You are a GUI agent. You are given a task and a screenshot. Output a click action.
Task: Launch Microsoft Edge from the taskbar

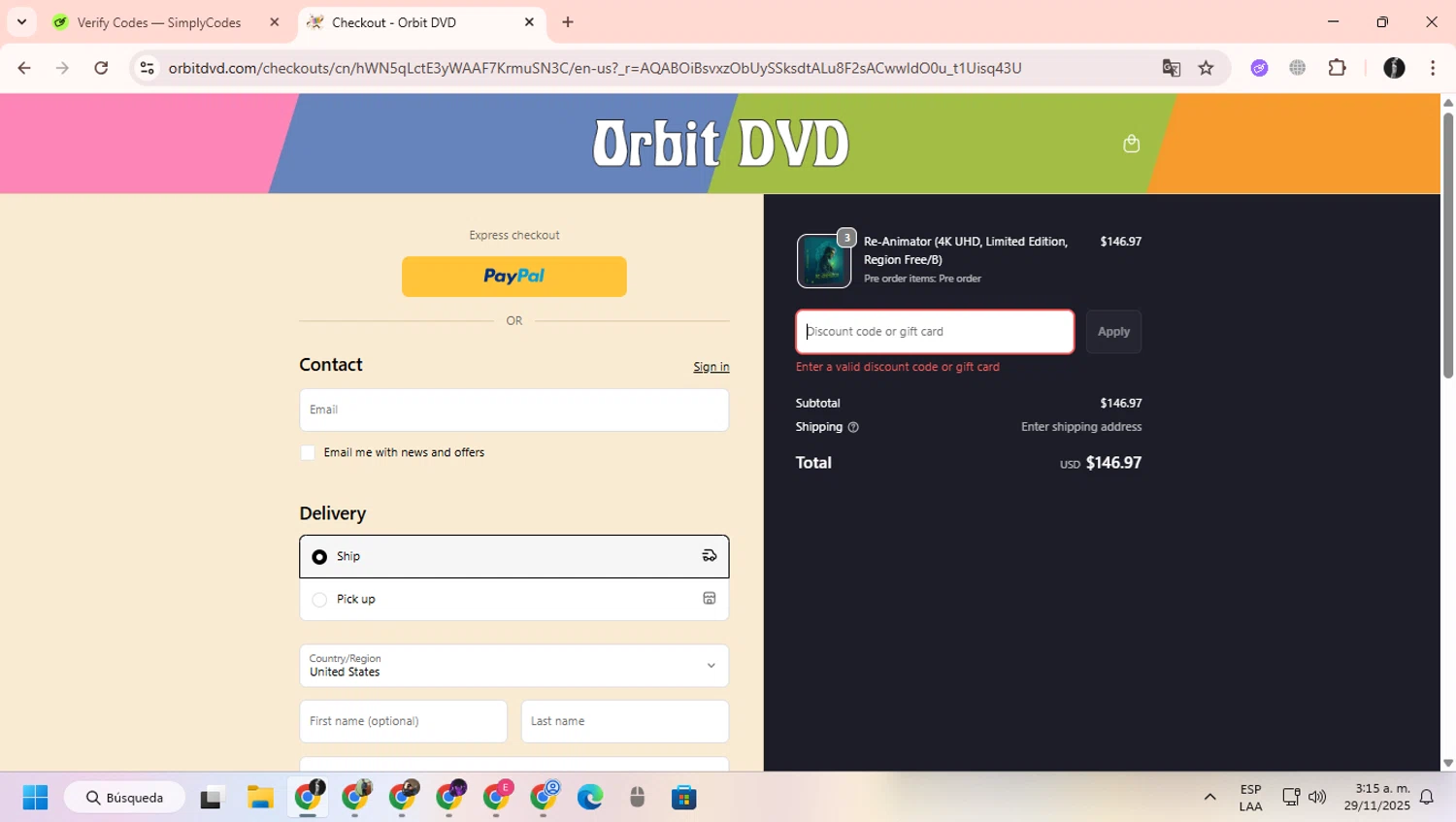coord(590,798)
